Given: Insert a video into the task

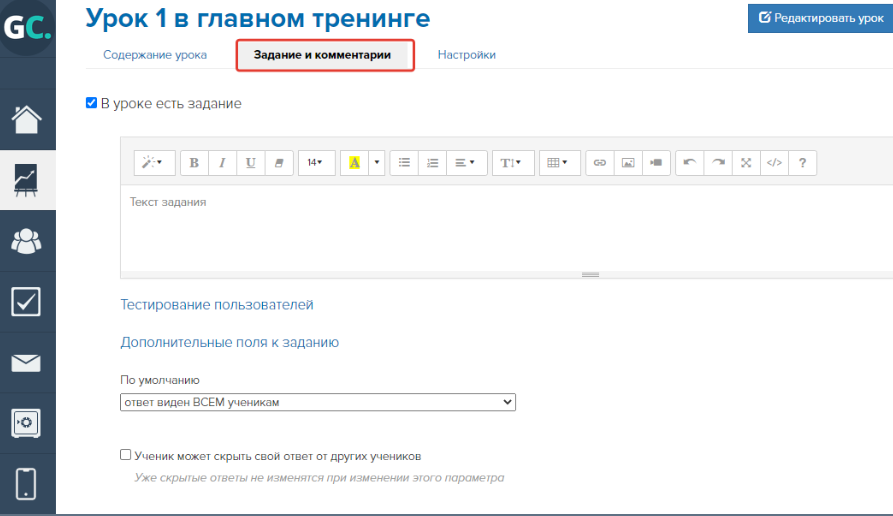Looking at the screenshot, I should [x=656, y=163].
